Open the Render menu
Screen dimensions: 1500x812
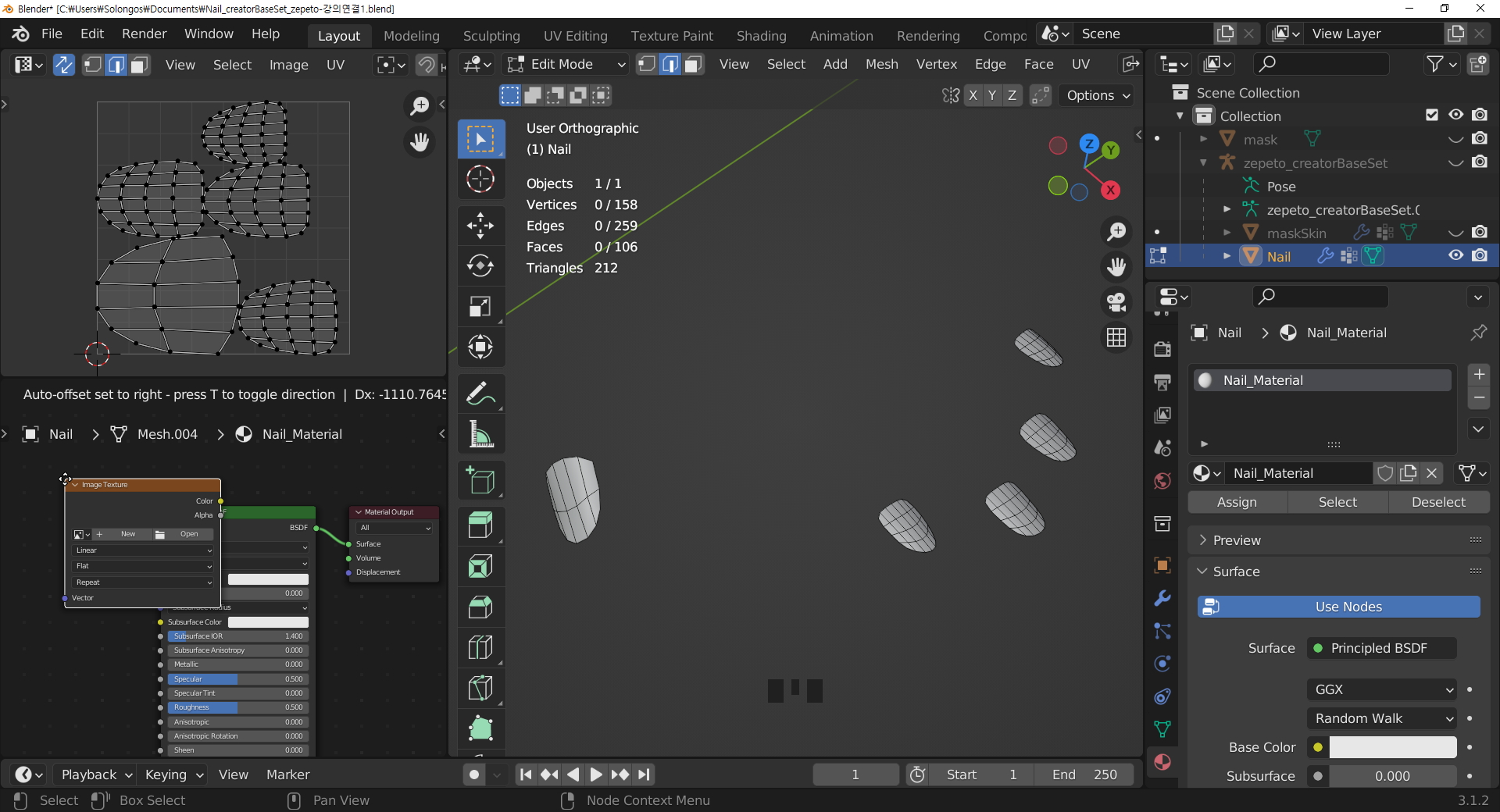pos(145,34)
